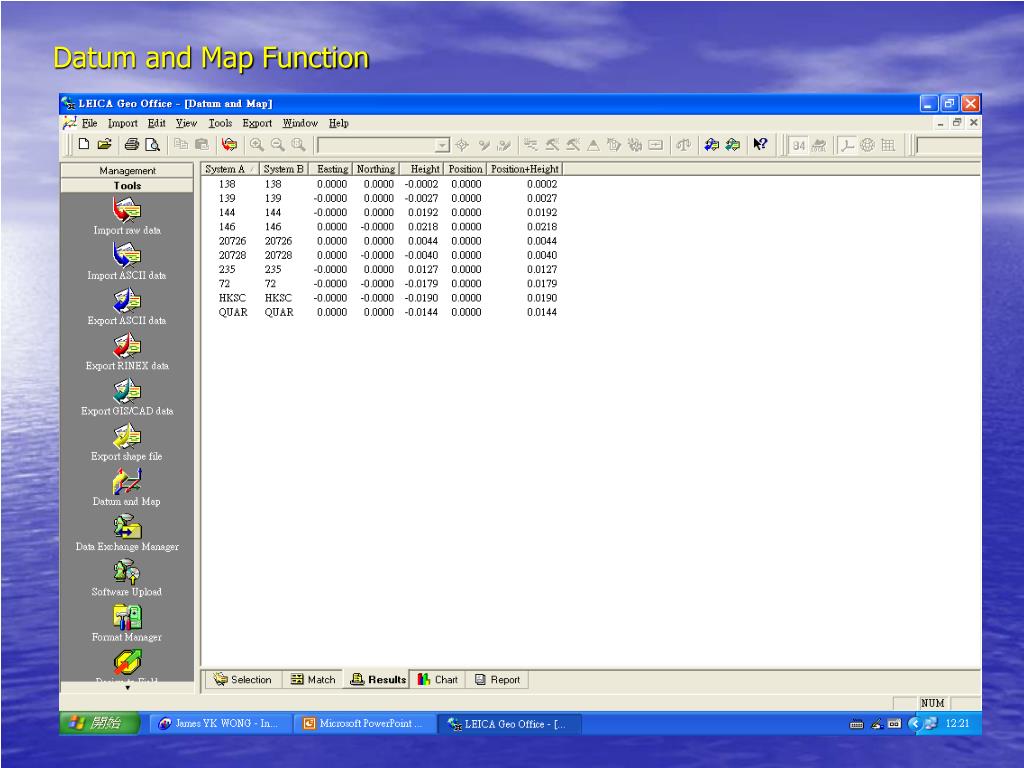This screenshot has height=768, width=1024.
Task: Click the Zoom In magnifier icon
Action: pyautogui.click(x=257, y=144)
